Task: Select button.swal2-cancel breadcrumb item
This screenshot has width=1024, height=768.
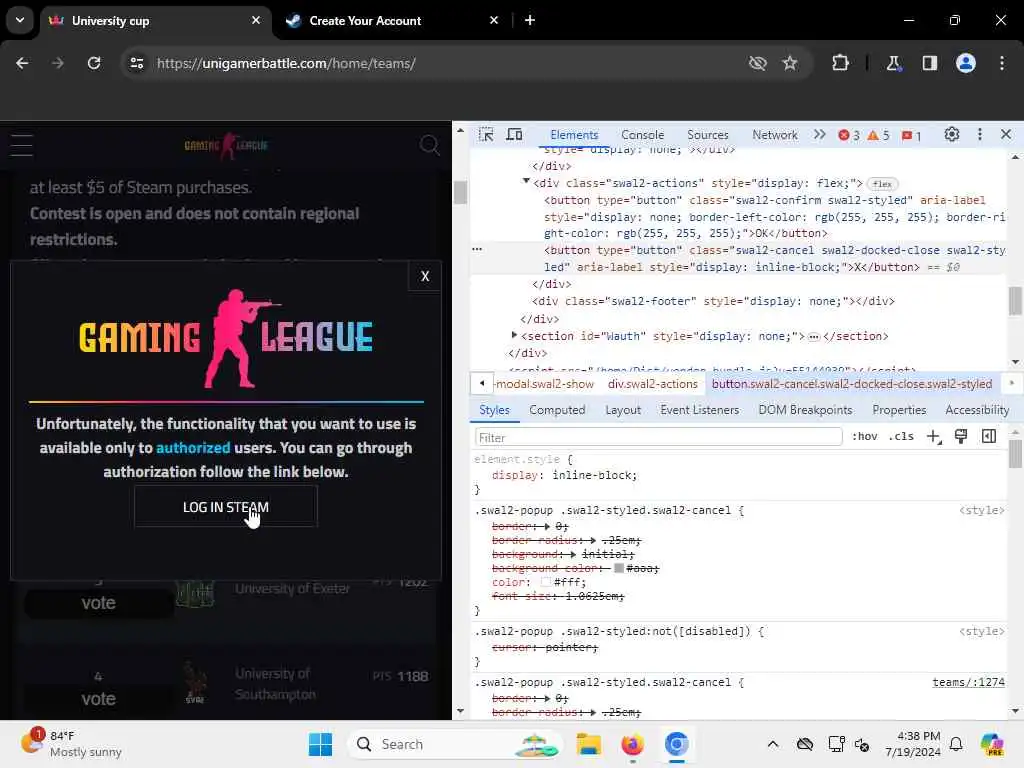Action: [x=852, y=384]
